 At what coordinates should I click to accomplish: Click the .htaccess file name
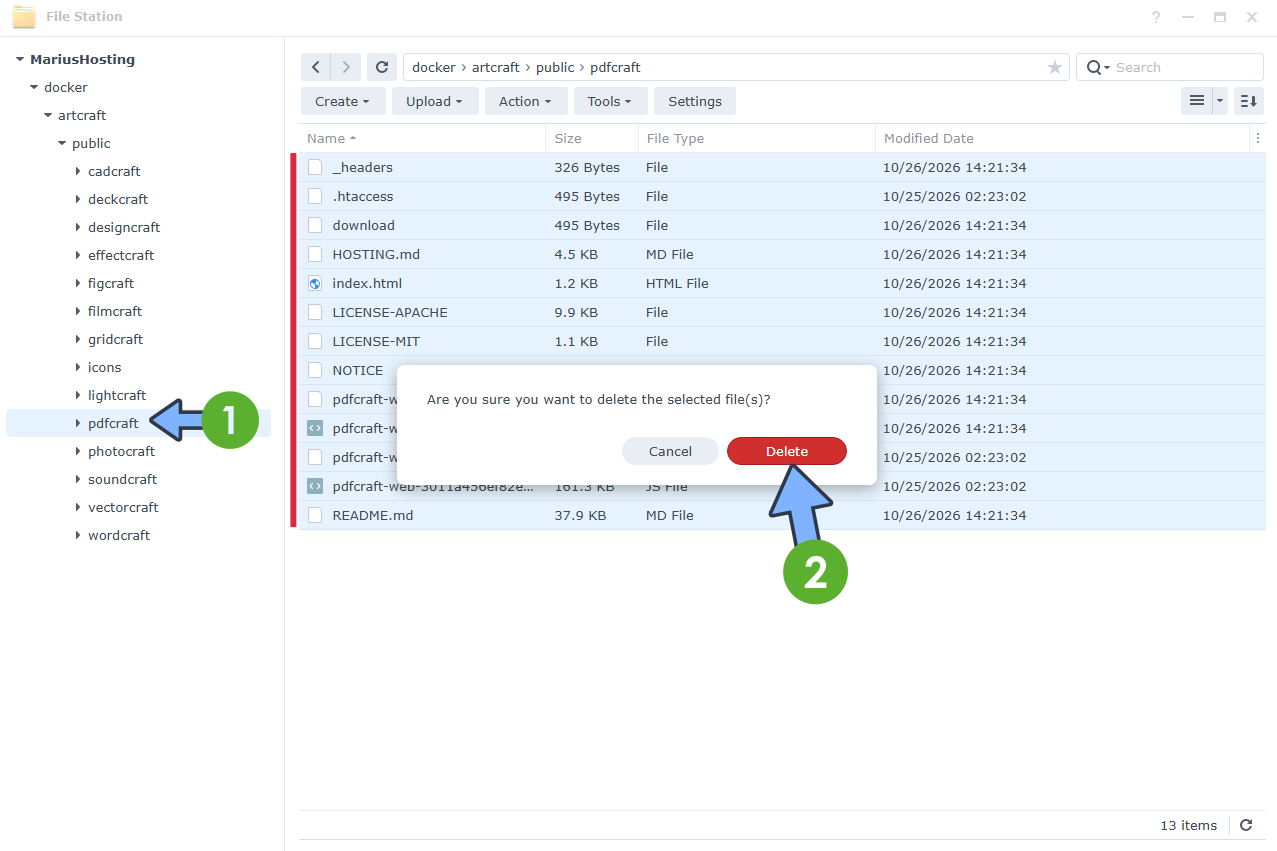click(x=363, y=196)
